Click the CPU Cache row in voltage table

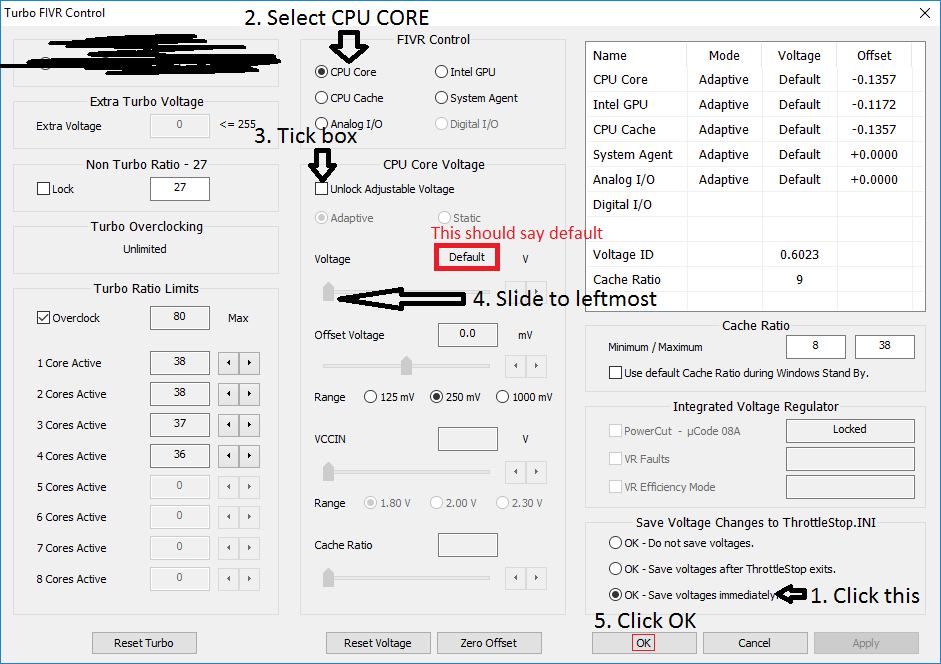coord(755,130)
